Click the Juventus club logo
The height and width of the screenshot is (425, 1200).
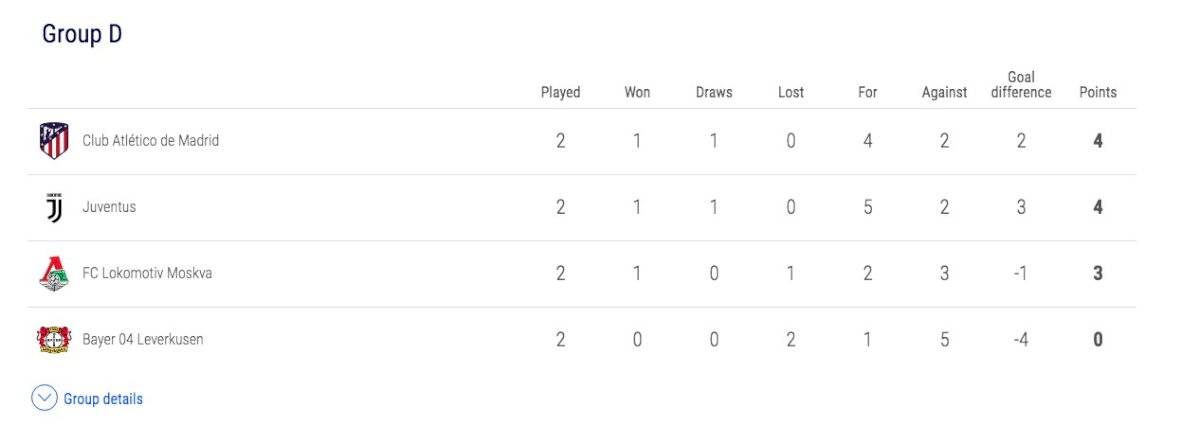point(55,208)
